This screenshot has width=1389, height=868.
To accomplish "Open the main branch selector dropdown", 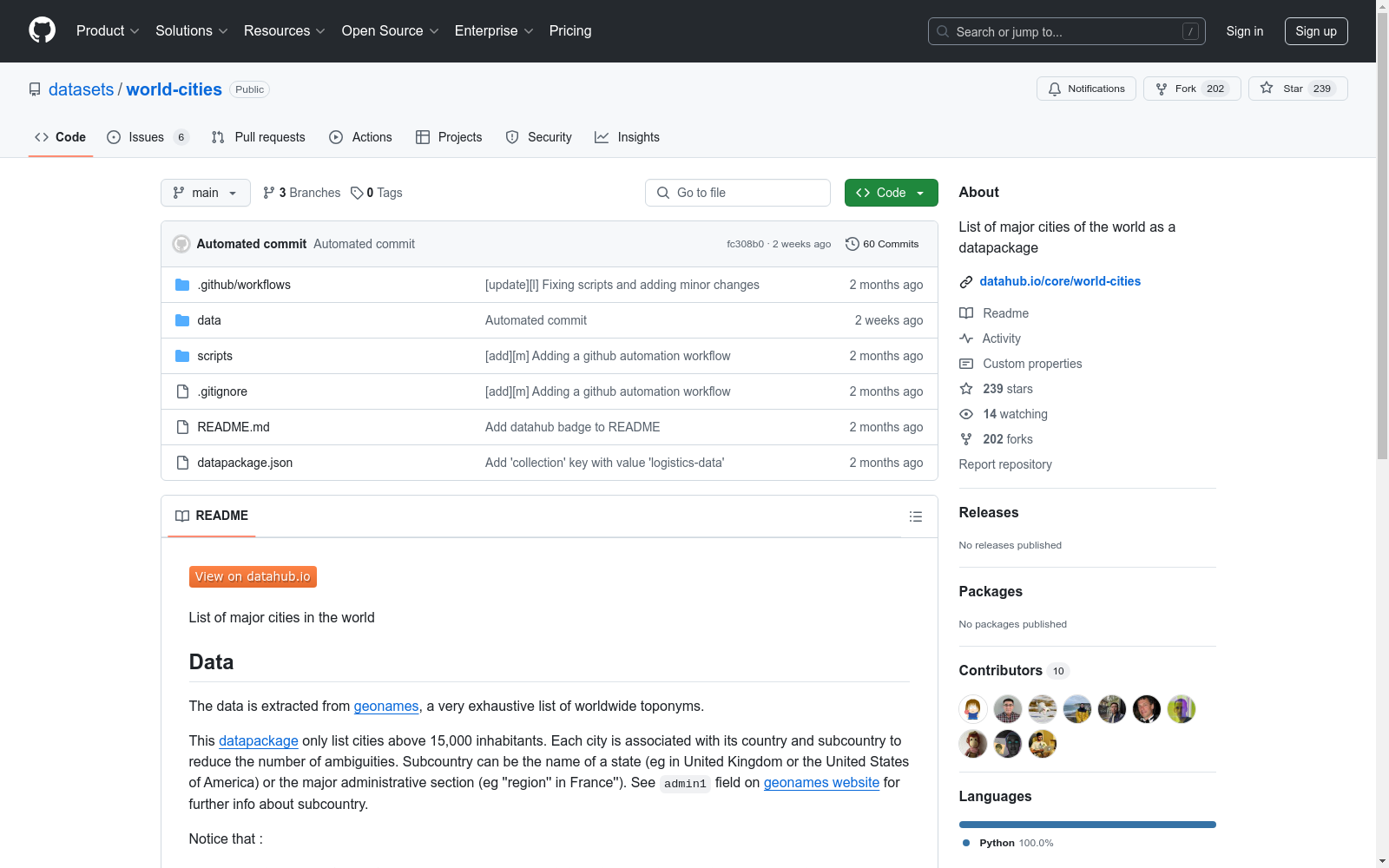I will [x=206, y=193].
